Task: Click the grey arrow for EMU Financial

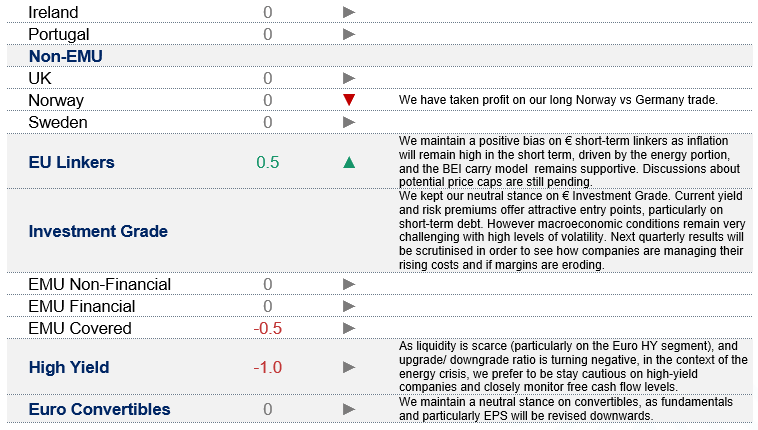Action: 349,306
